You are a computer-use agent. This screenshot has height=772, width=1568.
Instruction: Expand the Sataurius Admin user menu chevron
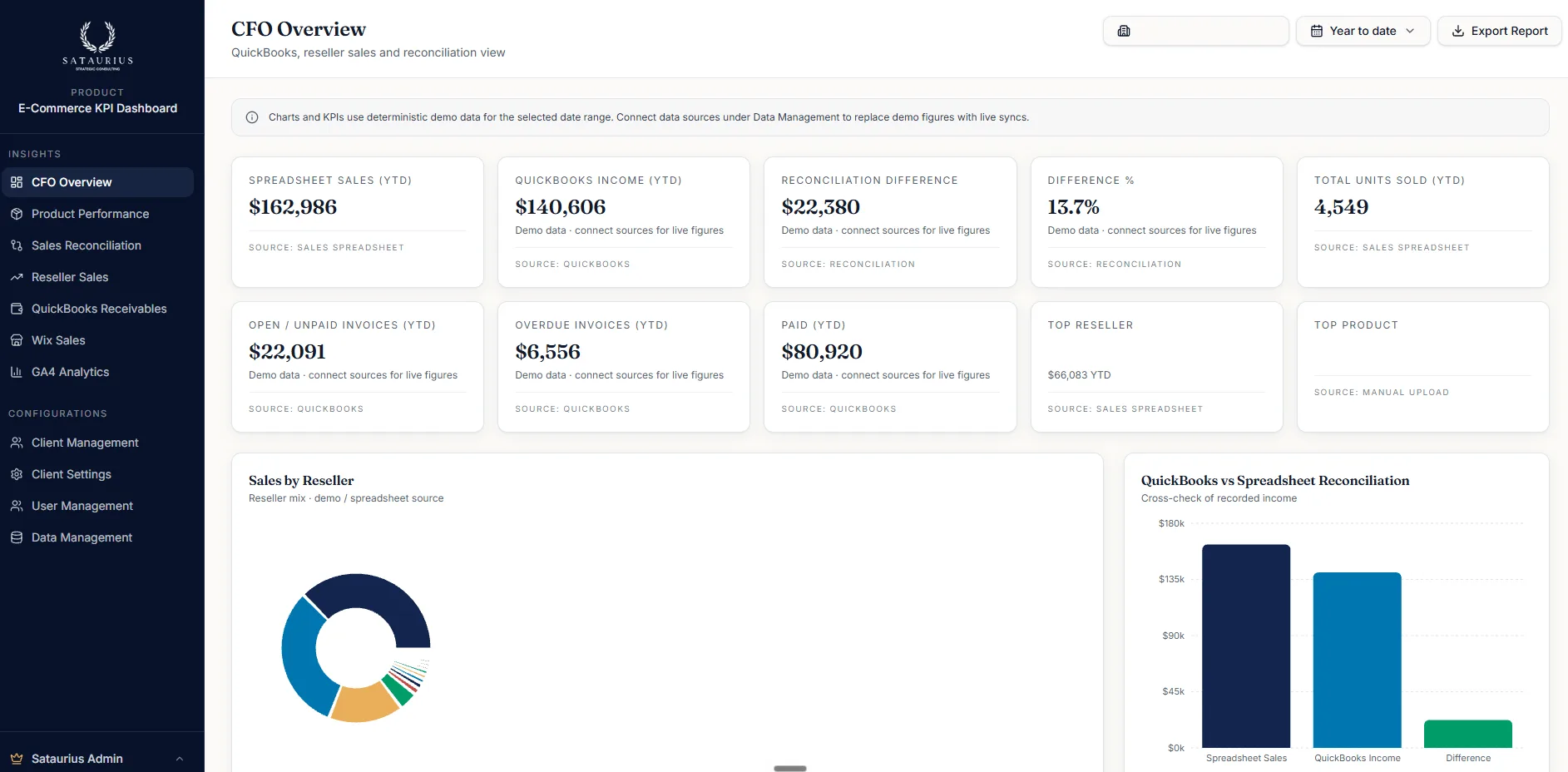point(180,759)
